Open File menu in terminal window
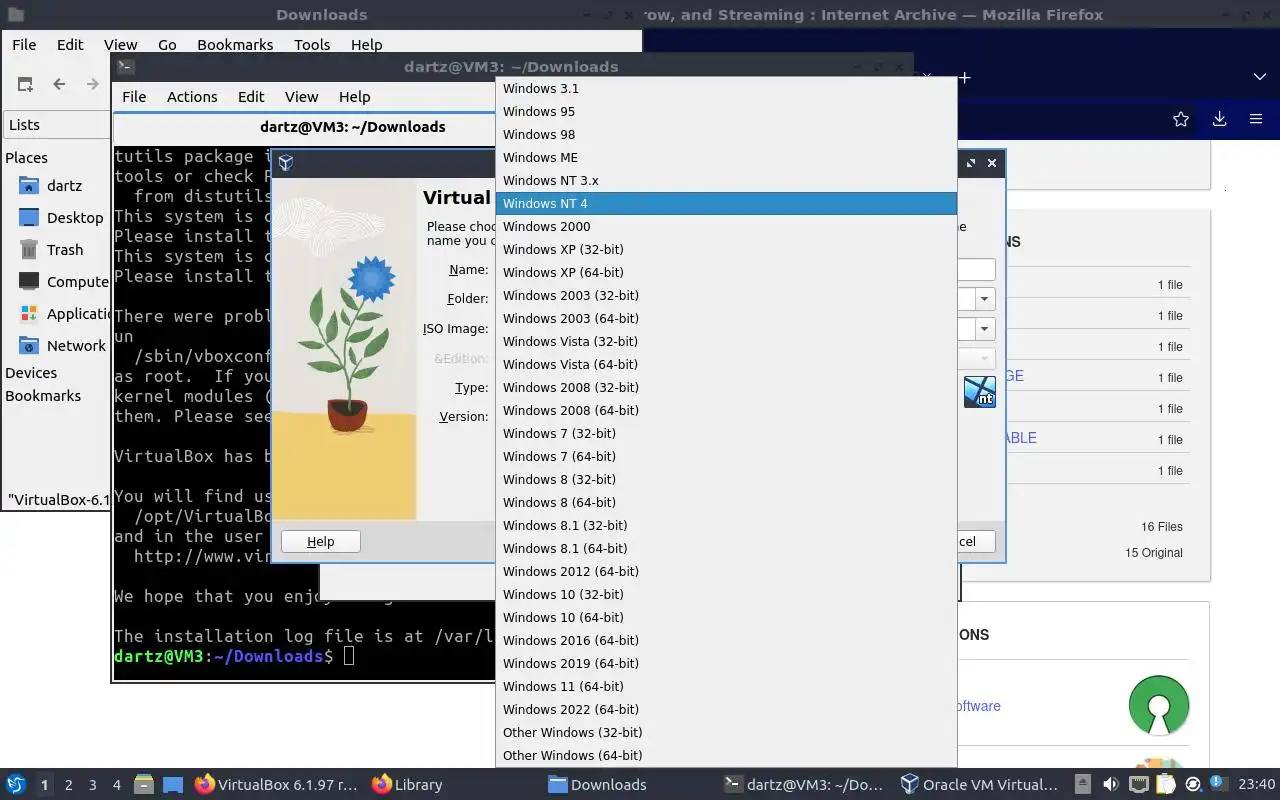The height and width of the screenshot is (800, 1280). pyautogui.click(x=134, y=97)
